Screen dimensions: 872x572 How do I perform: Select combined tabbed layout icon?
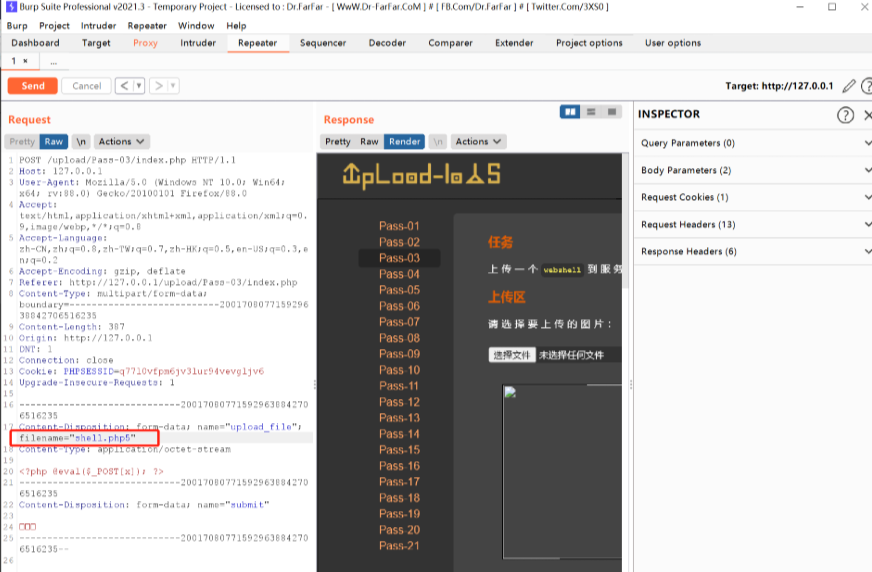pyautogui.click(x=612, y=112)
